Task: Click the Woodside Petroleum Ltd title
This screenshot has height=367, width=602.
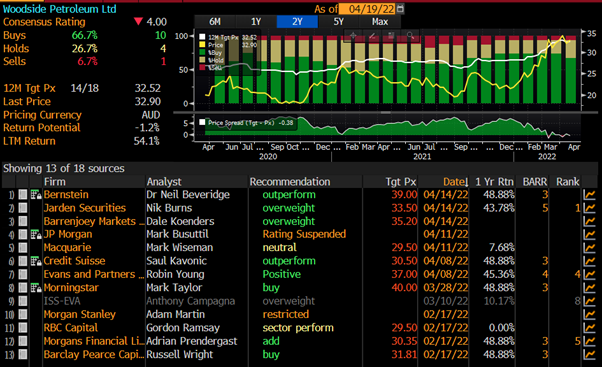Action: (60, 9)
